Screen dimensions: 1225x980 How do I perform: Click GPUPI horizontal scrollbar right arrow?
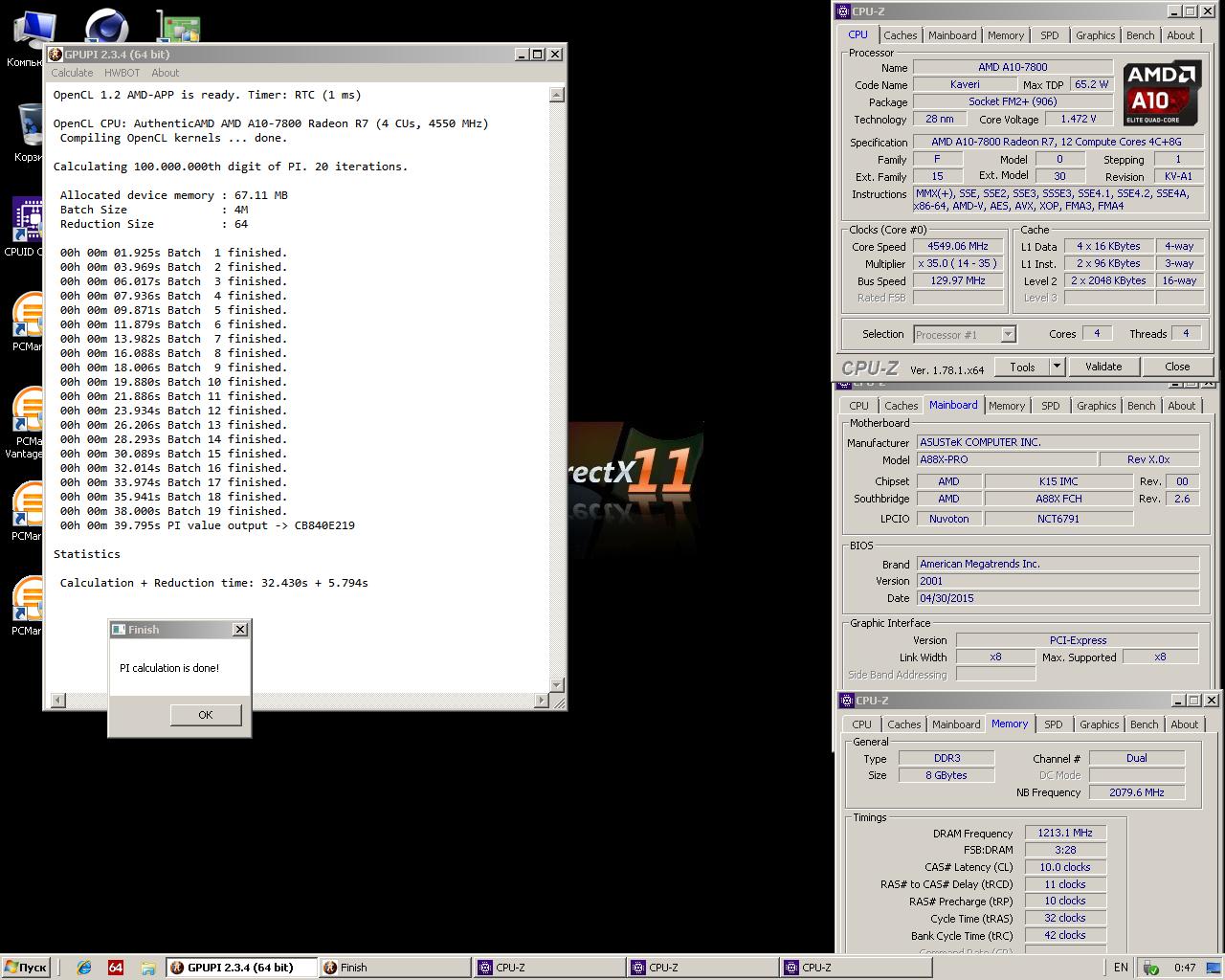(x=542, y=701)
